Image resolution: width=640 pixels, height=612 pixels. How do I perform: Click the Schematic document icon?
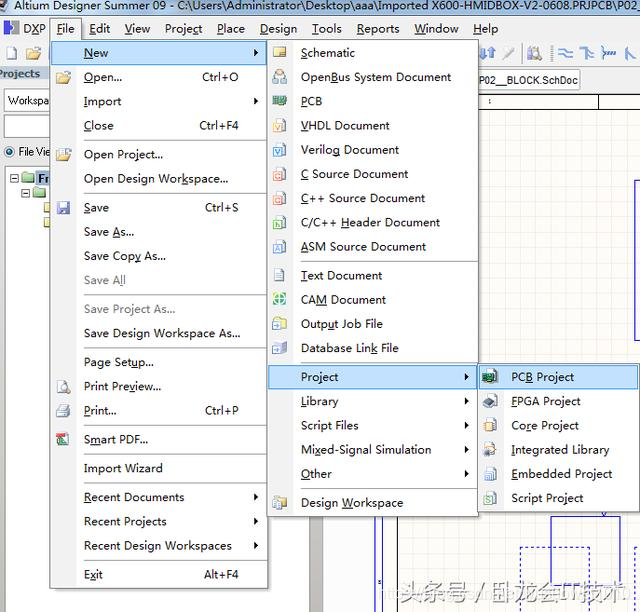pos(280,52)
